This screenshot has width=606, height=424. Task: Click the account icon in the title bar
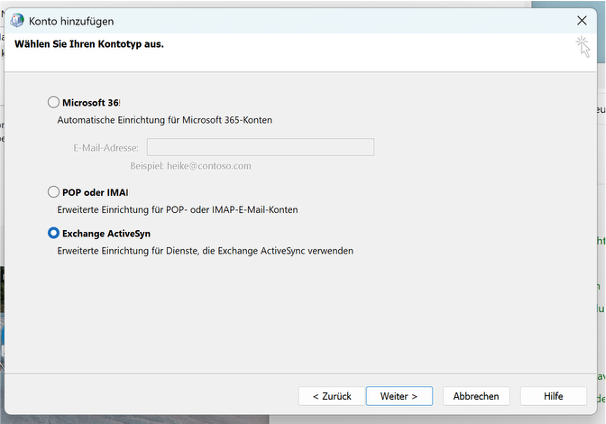[x=17, y=20]
